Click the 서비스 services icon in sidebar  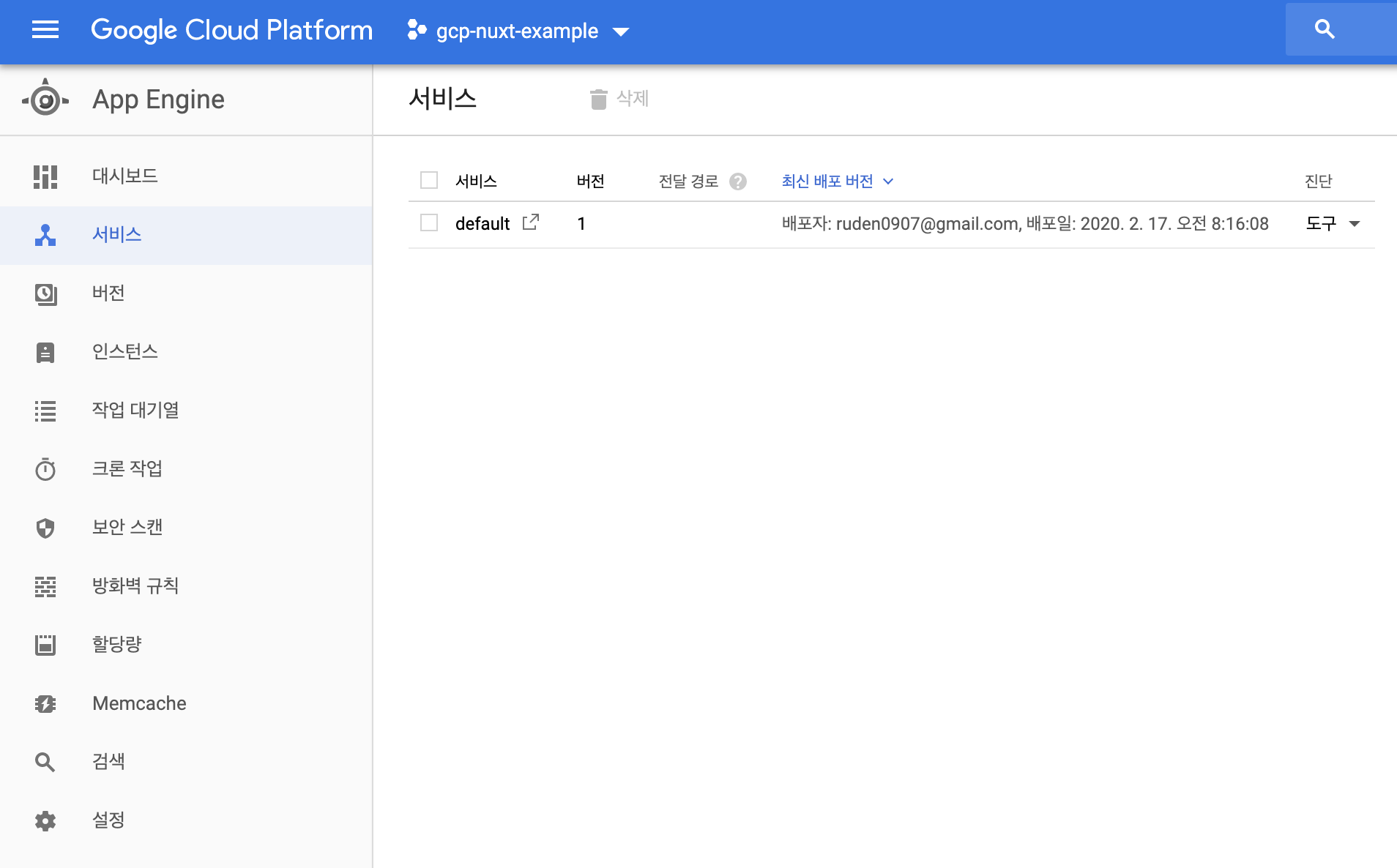[x=45, y=235]
